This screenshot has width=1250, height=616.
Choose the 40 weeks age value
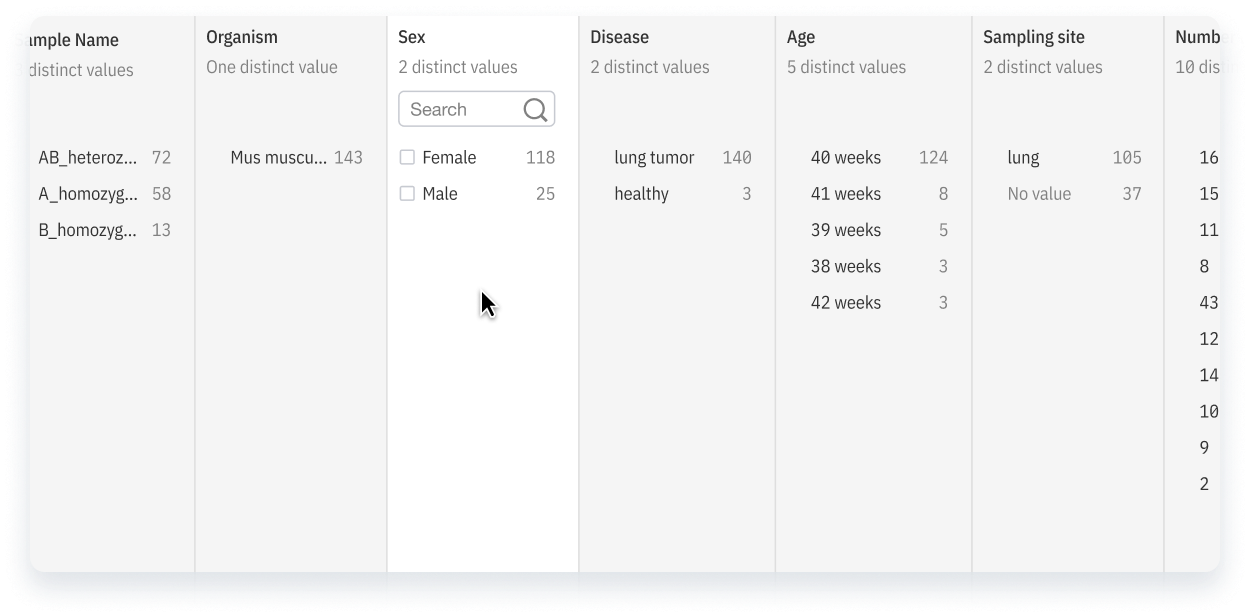[x=846, y=158]
